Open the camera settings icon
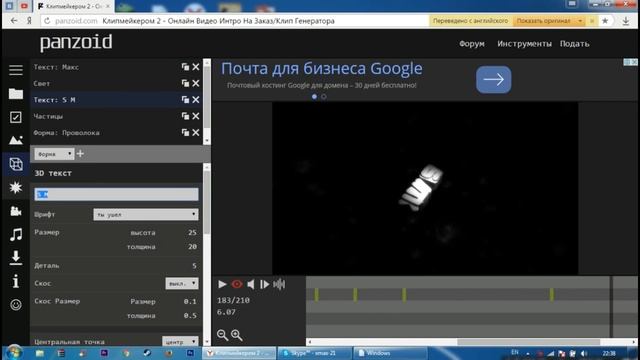 coord(16,211)
